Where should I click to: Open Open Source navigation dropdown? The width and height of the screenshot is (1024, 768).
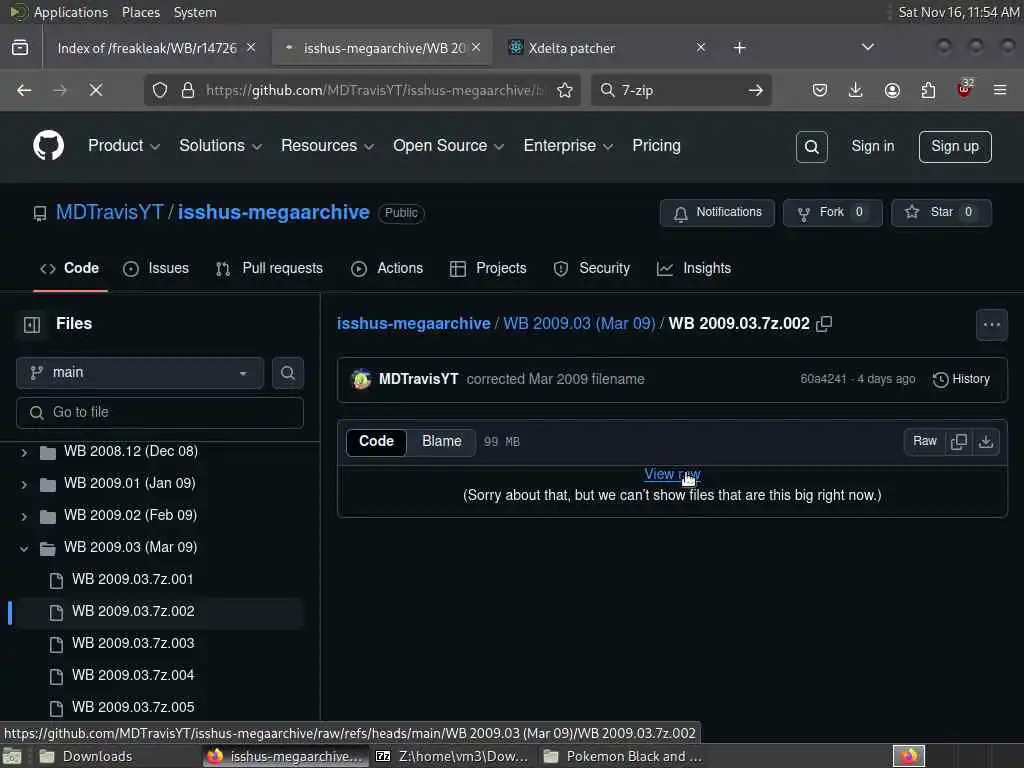(x=448, y=146)
